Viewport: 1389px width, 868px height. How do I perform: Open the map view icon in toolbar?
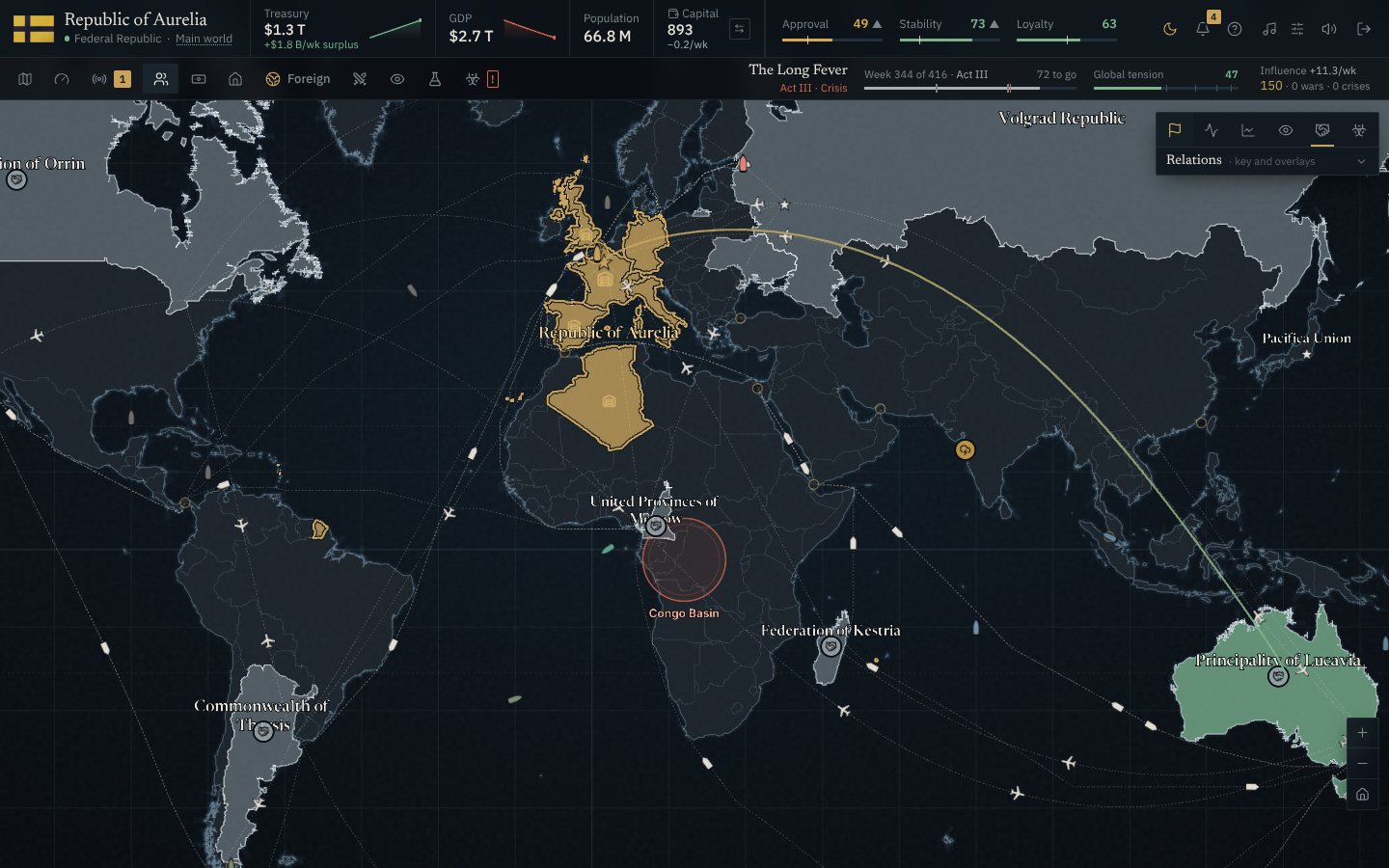(x=25, y=79)
